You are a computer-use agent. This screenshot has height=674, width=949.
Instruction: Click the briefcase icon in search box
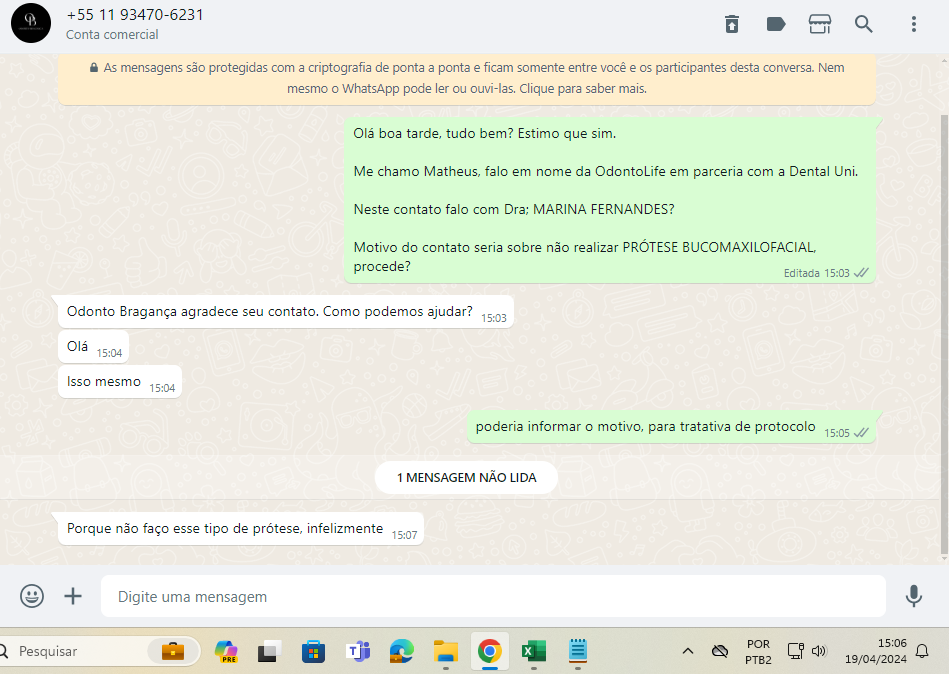(173, 651)
